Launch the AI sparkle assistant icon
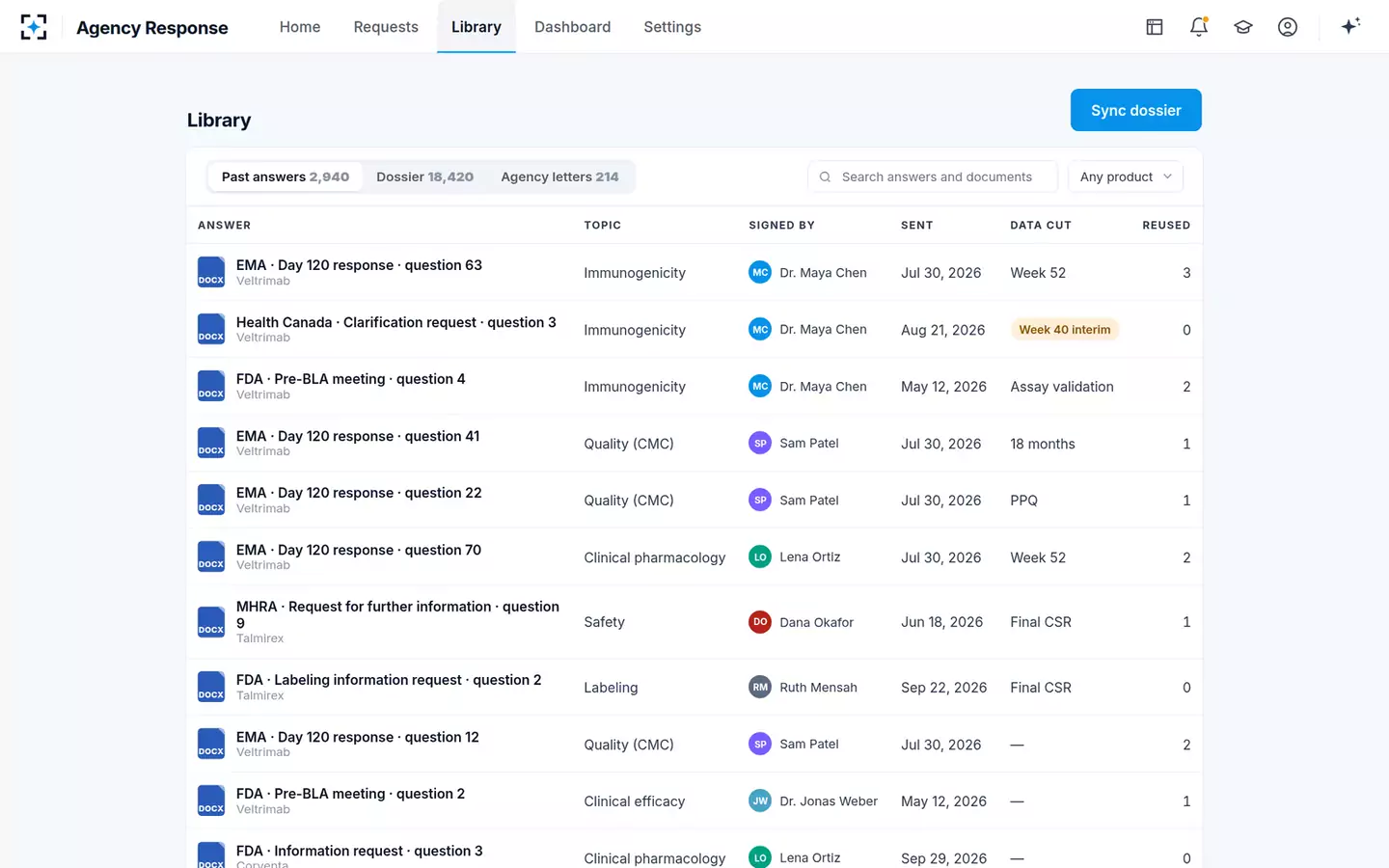The height and width of the screenshot is (868, 1389). (x=1350, y=26)
